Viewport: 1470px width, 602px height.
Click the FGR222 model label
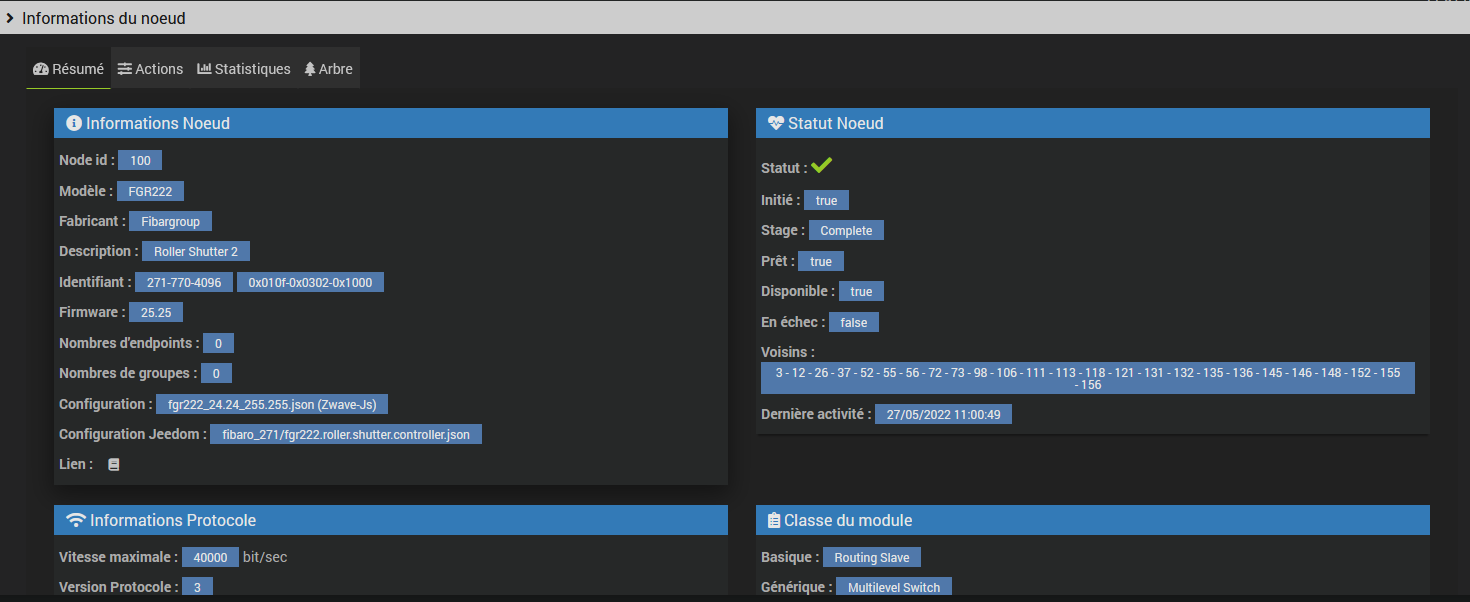click(150, 192)
